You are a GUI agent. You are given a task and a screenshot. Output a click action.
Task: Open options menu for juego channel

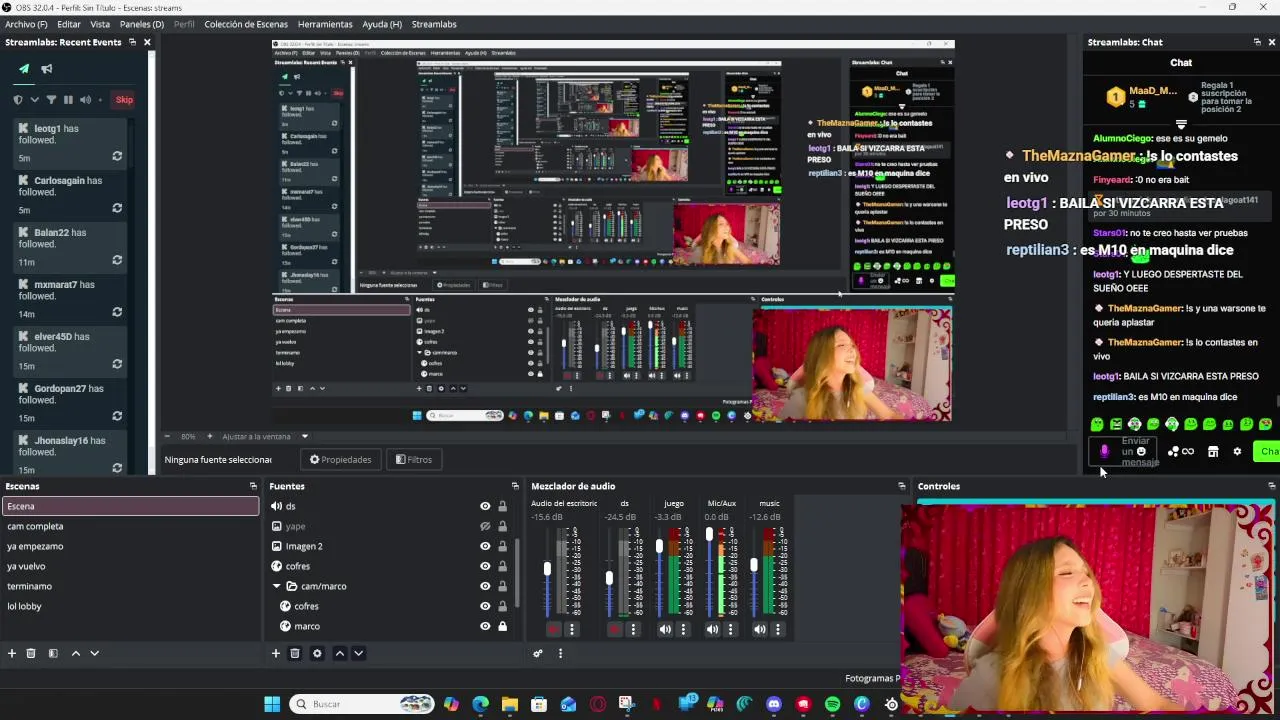coord(683,629)
